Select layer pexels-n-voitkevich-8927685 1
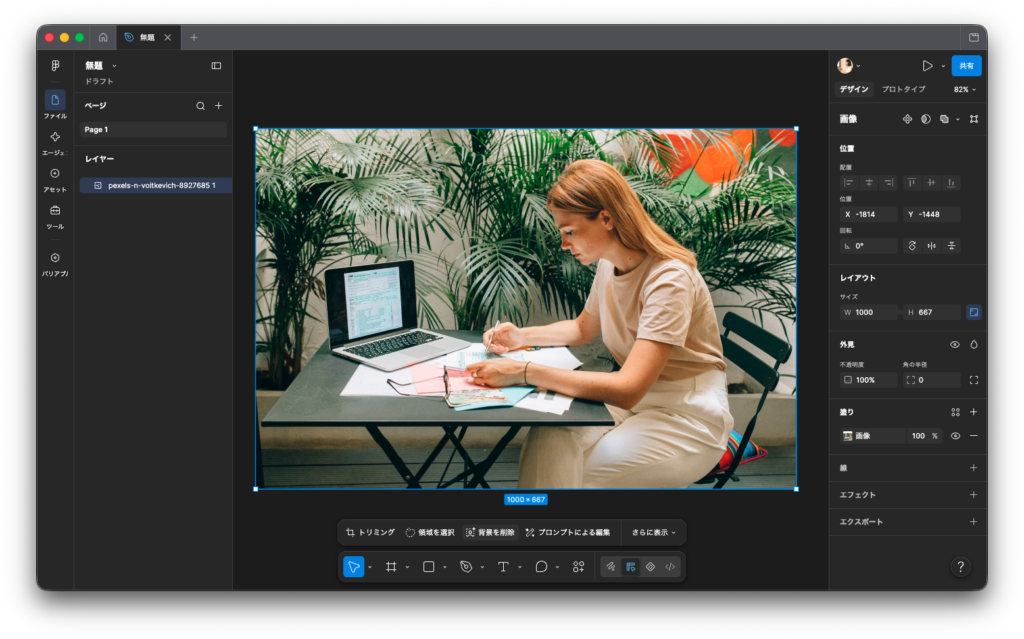 pos(155,186)
